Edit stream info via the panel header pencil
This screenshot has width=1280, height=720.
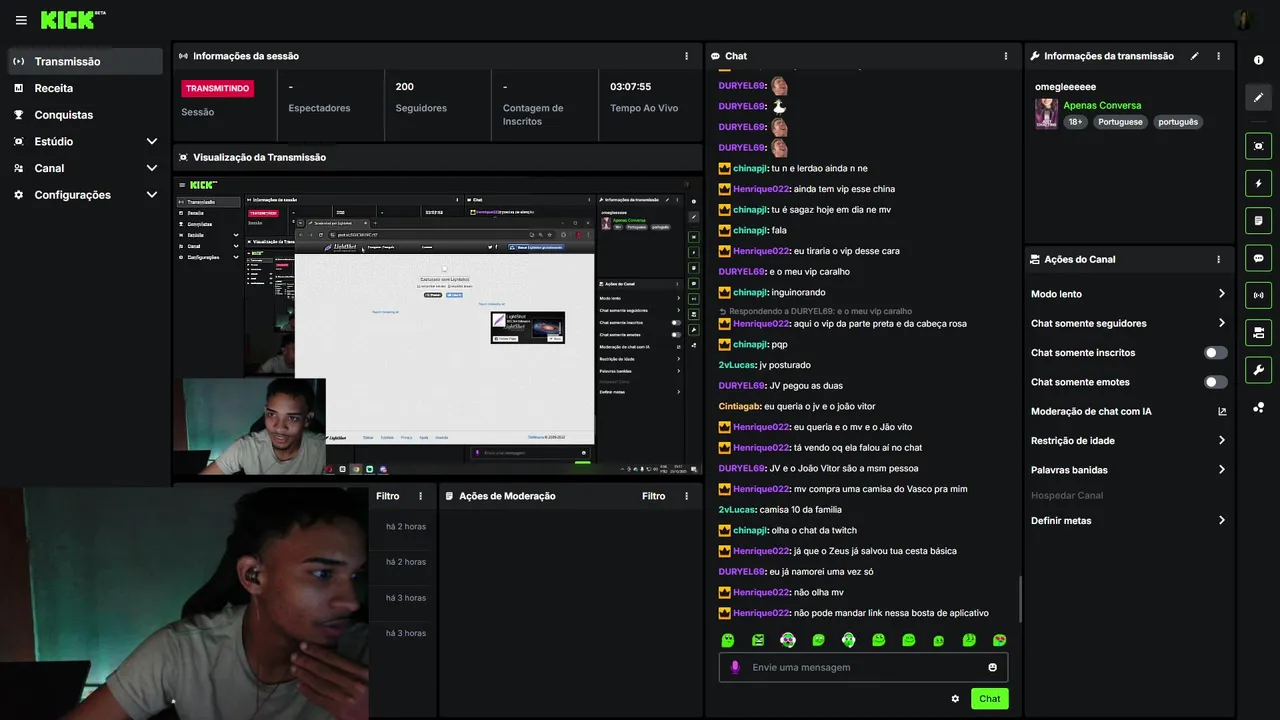coord(1194,56)
